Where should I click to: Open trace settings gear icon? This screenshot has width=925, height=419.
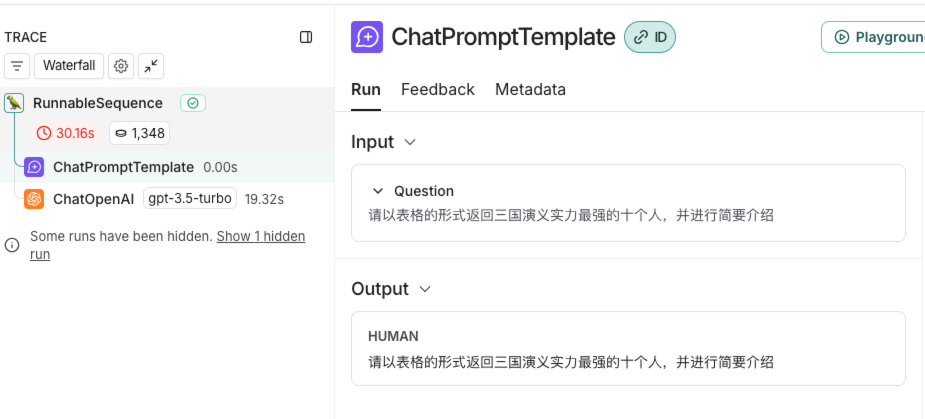coord(121,66)
